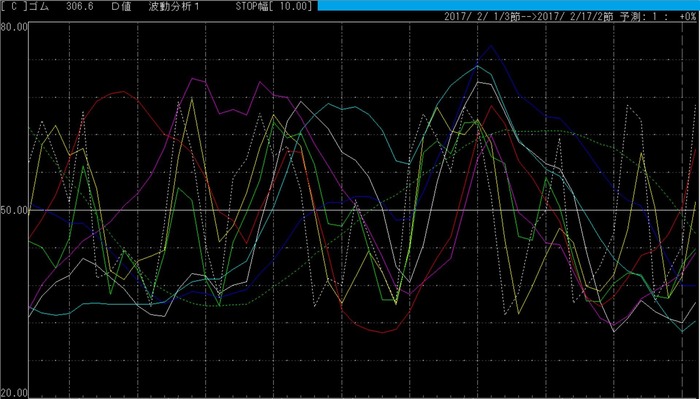
Task: Click the blue title bar at the top
Action: coord(508,5)
